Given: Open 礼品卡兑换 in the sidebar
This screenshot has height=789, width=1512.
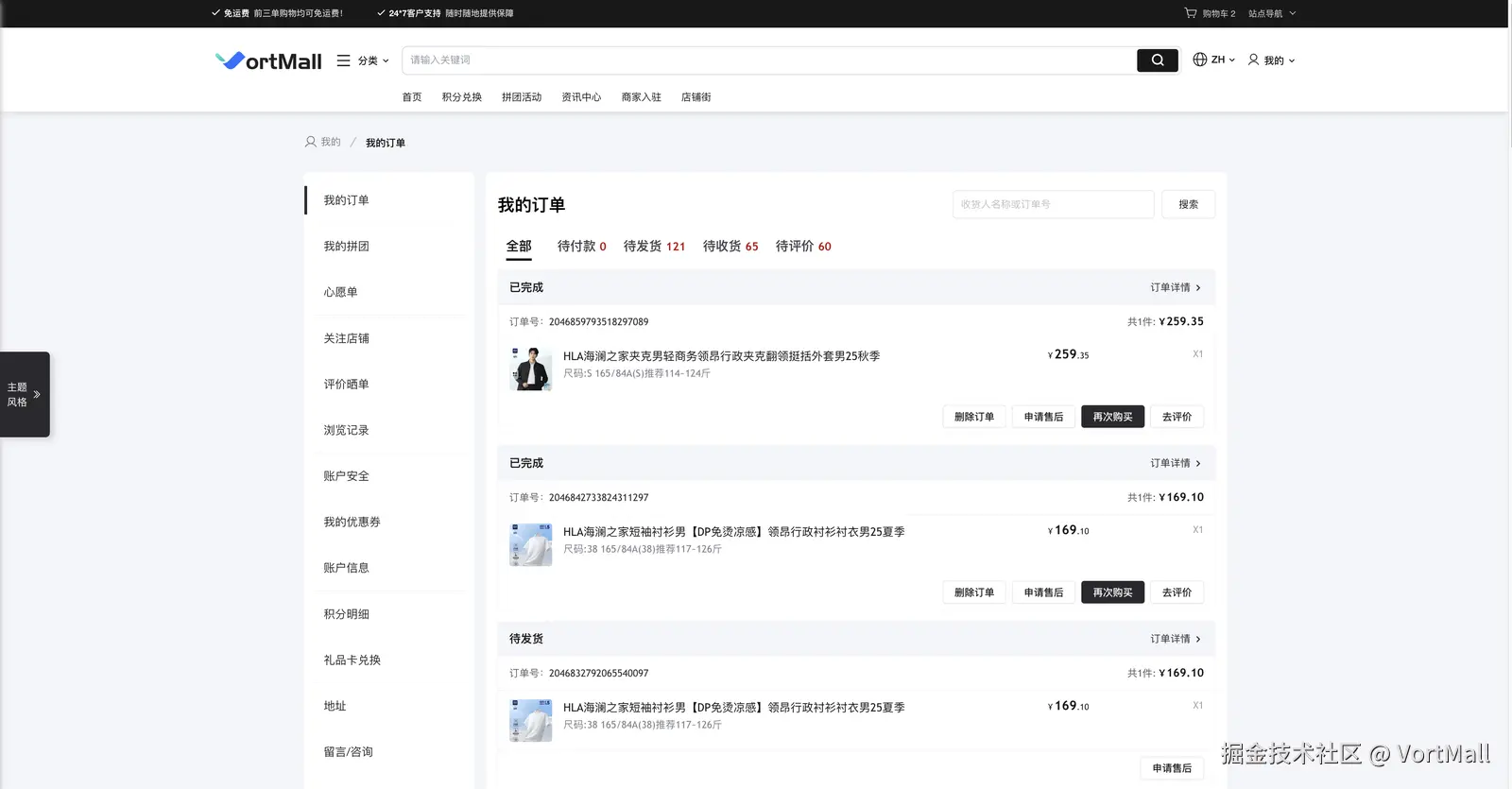Looking at the screenshot, I should (x=352, y=660).
